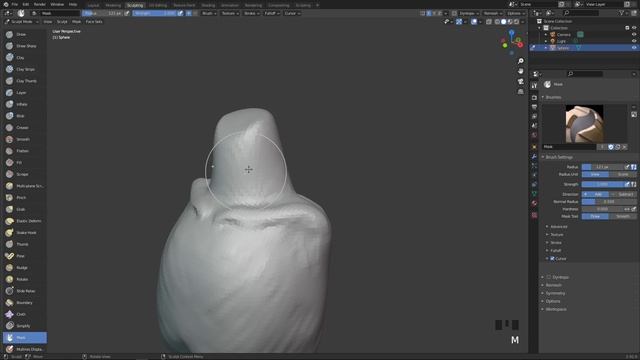The height and width of the screenshot is (360, 640).
Task: Select the Cloth brush tool
Action: pos(24,314)
